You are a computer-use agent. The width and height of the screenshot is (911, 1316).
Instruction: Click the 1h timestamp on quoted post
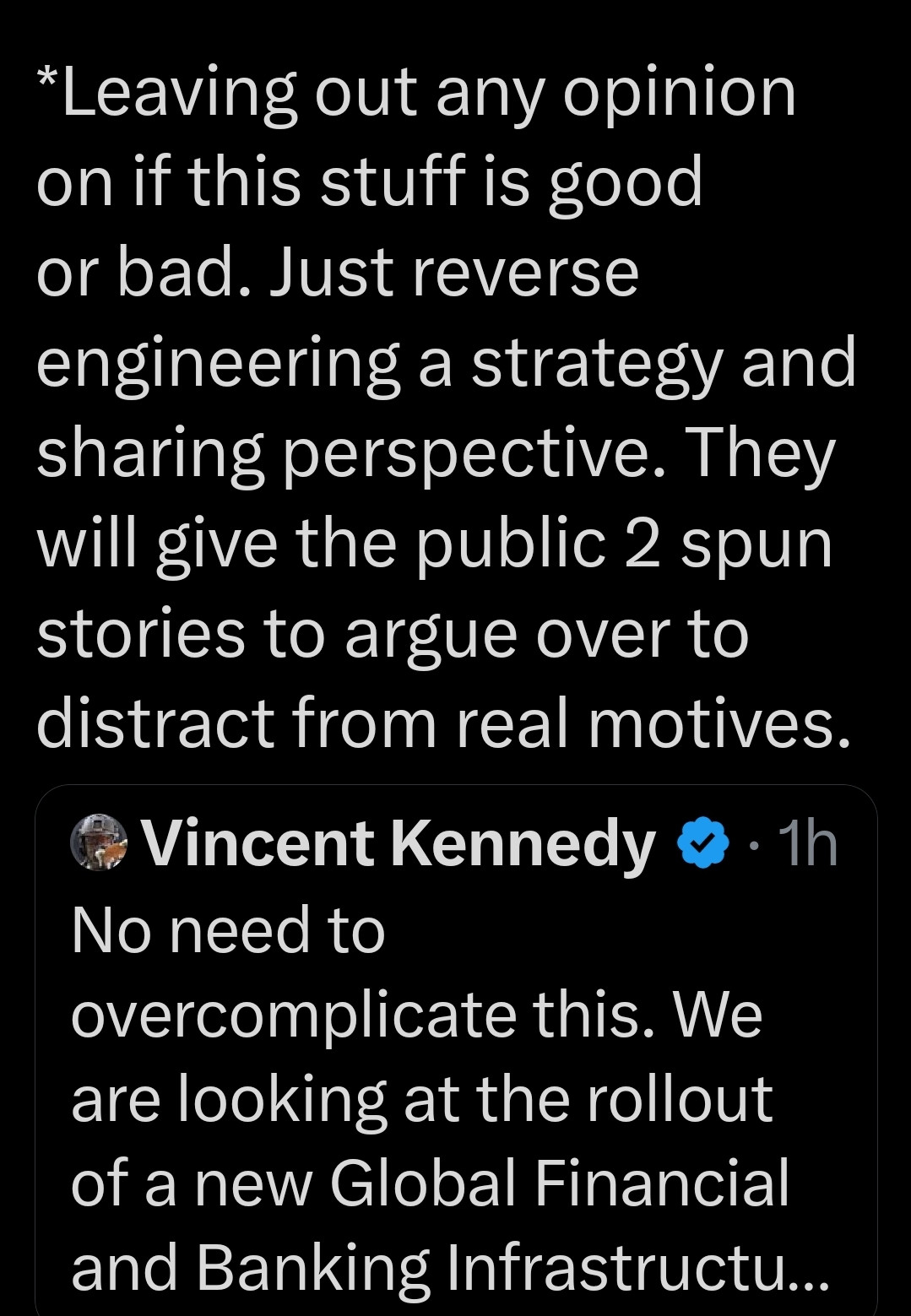point(807,843)
